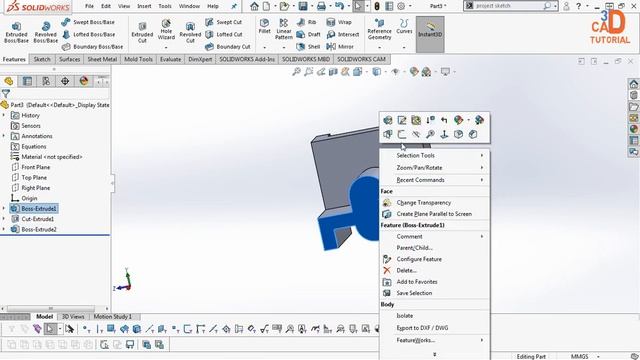Open the Linear Pattern tool
640x360 pixels.
[284, 29]
